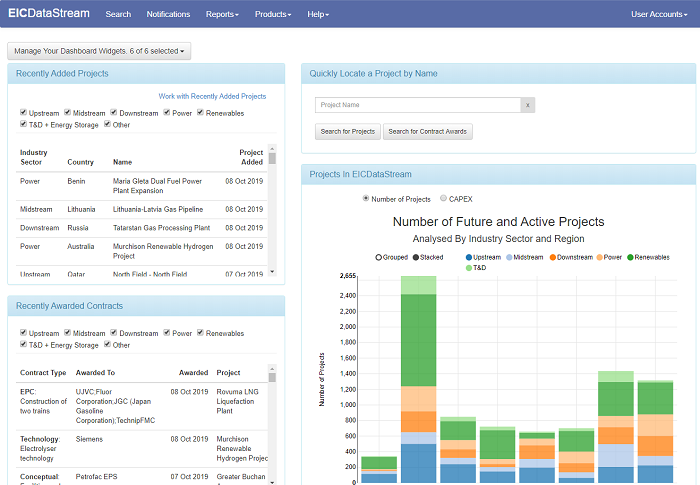Open Maria Gleta Dual Fuel Power Plant Expansion

coord(157,186)
